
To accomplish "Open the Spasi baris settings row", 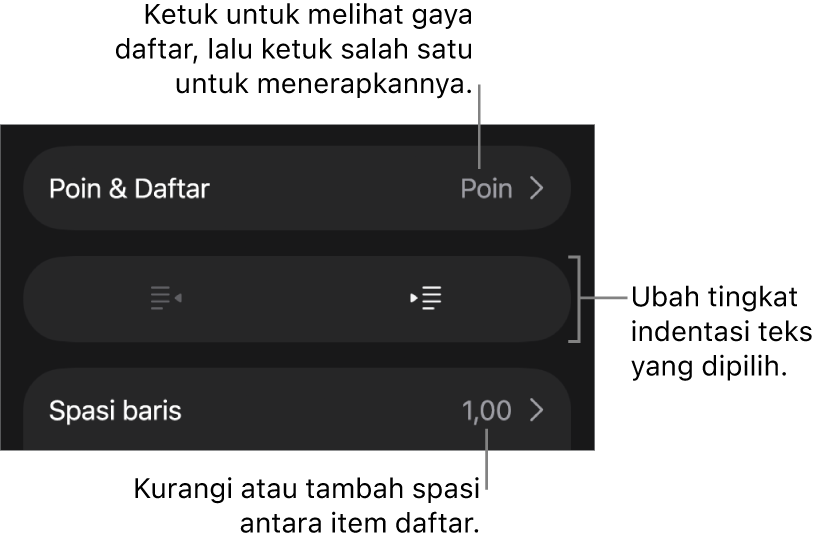I will click(x=297, y=409).
